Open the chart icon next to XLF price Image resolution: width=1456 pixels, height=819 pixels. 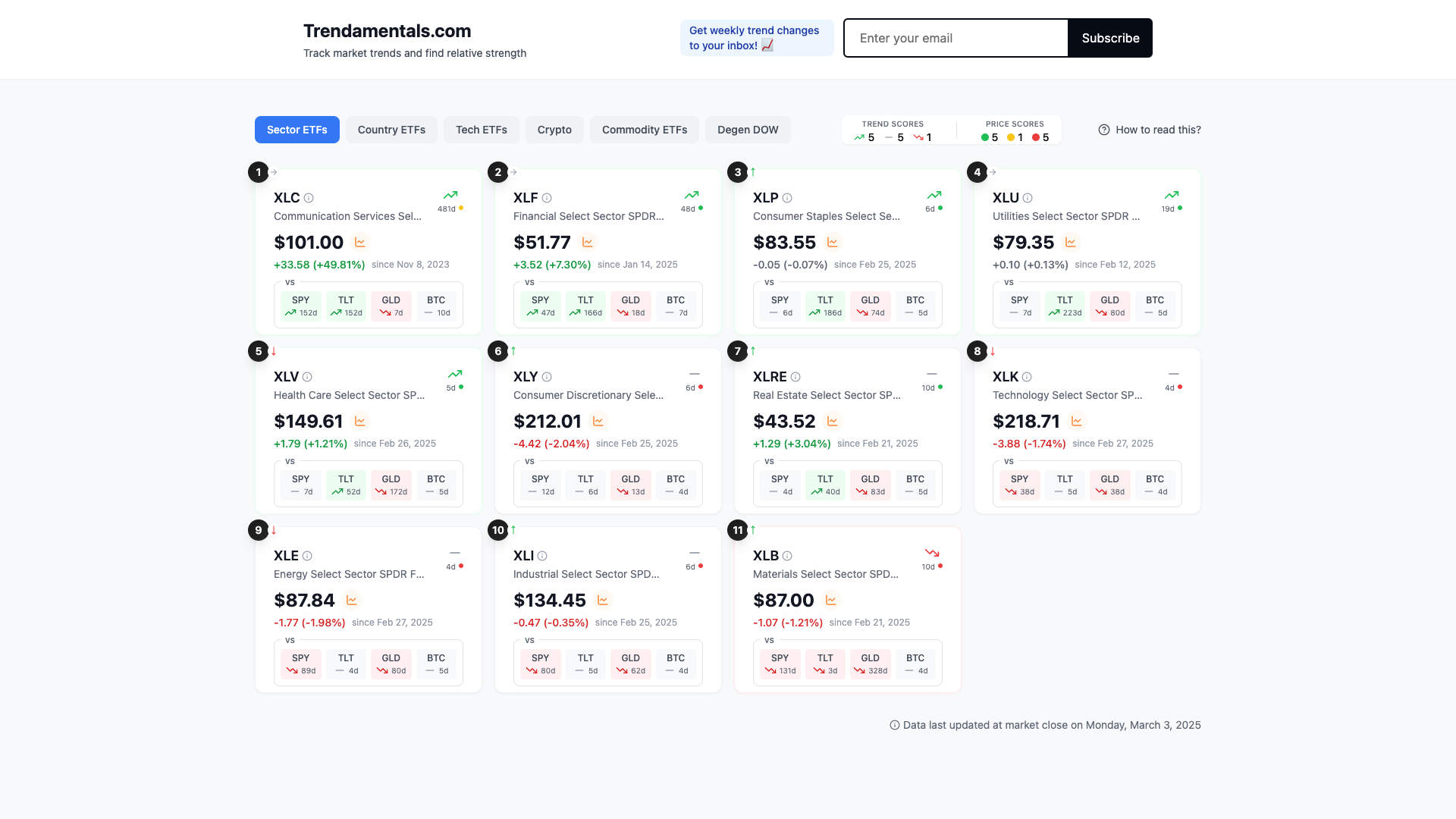(587, 243)
